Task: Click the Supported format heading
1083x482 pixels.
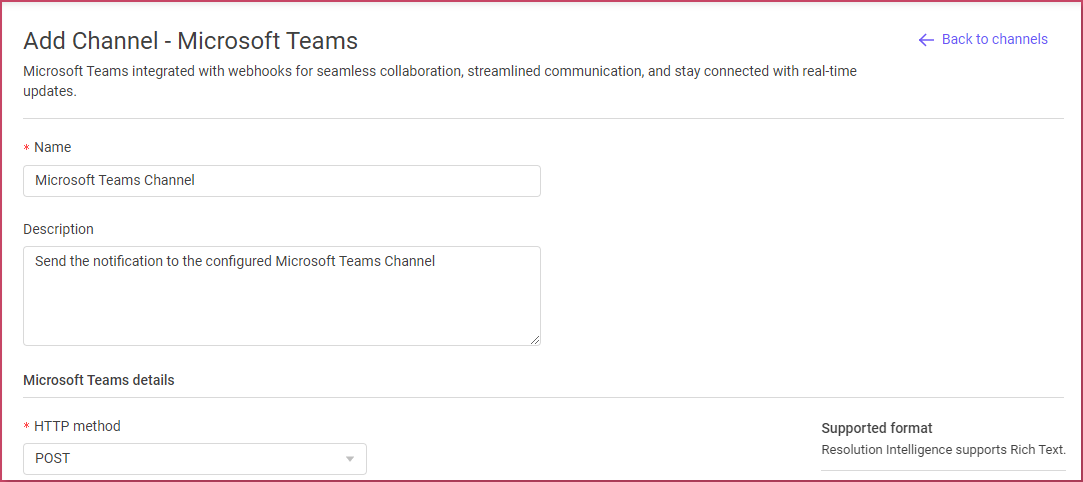Action: (x=876, y=427)
